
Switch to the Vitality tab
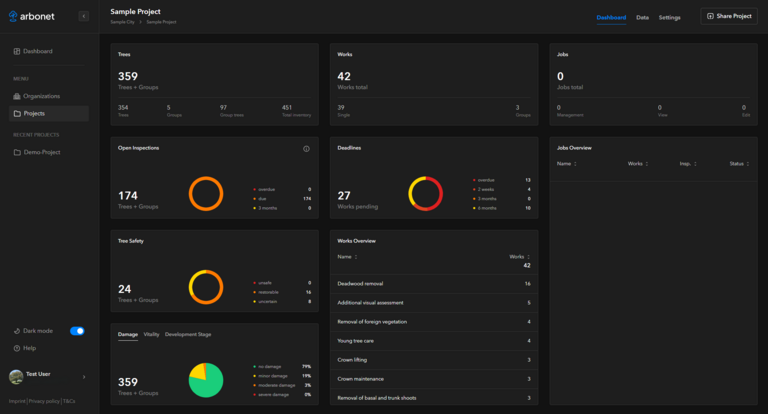(x=151, y=334)
